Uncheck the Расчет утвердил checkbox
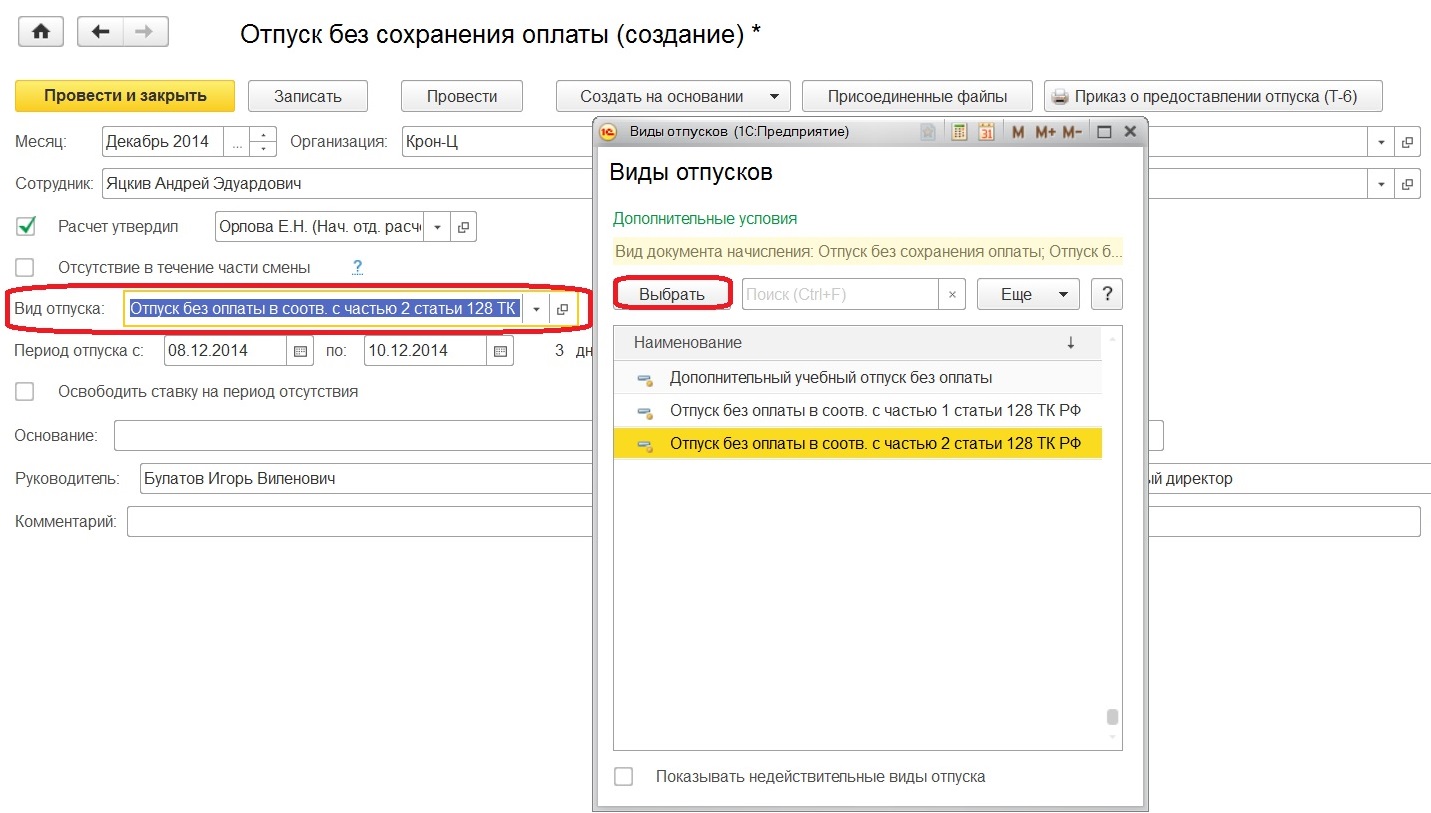 (26, 227)
